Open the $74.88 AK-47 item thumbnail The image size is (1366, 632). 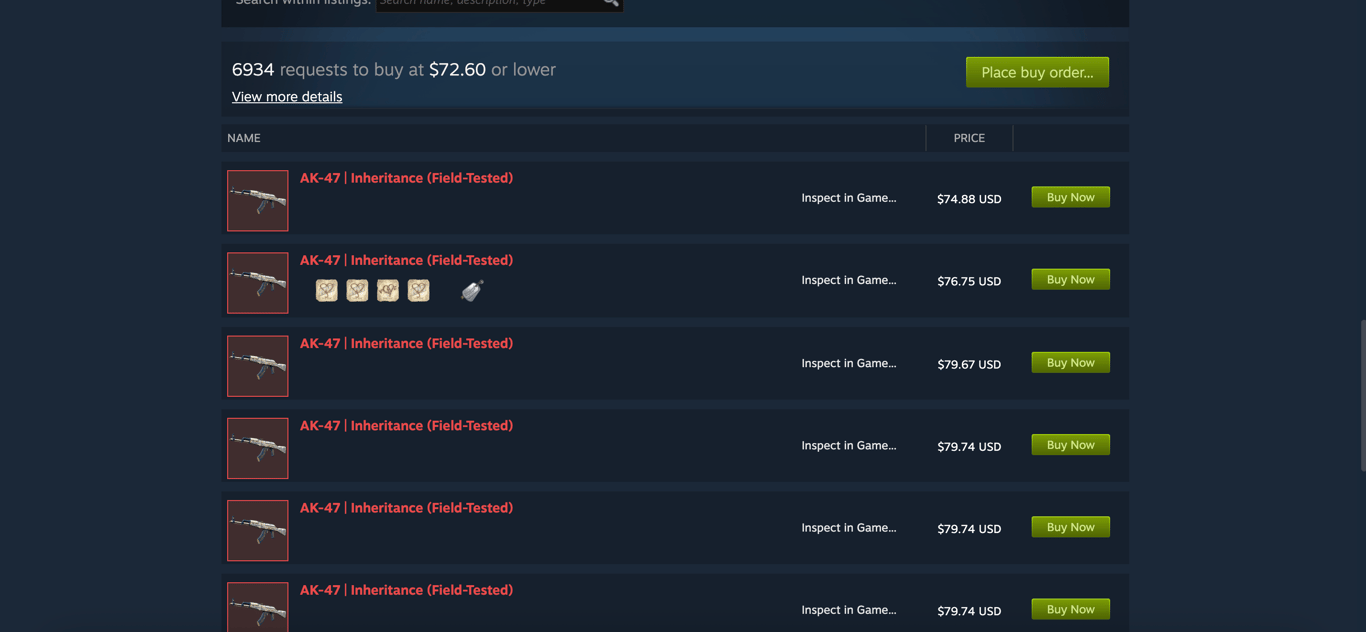pos(258,201)
